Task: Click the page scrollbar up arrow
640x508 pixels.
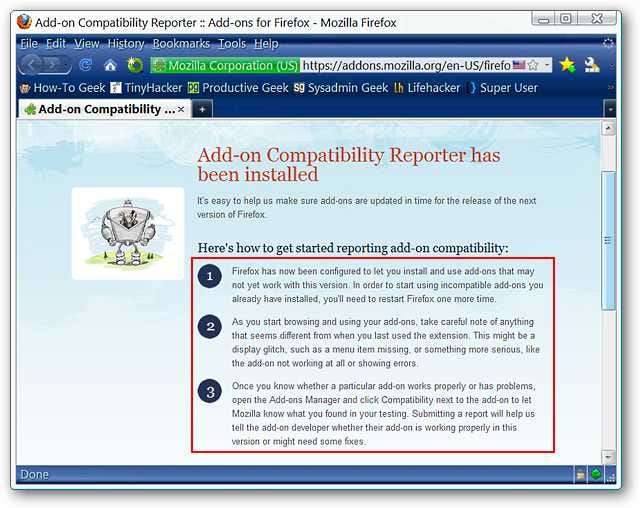Action: point(608,129)
